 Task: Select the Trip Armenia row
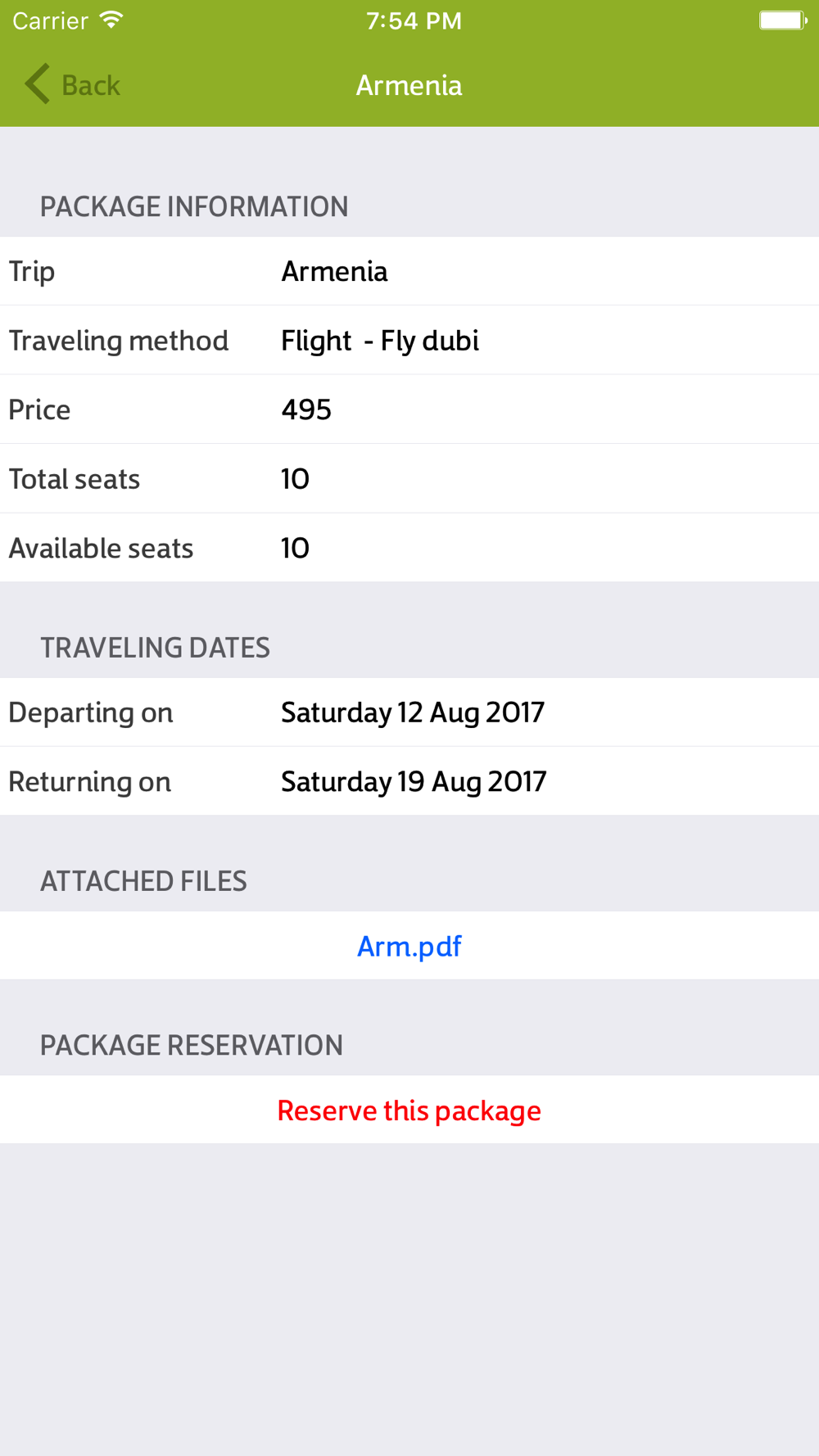point(409,271)
